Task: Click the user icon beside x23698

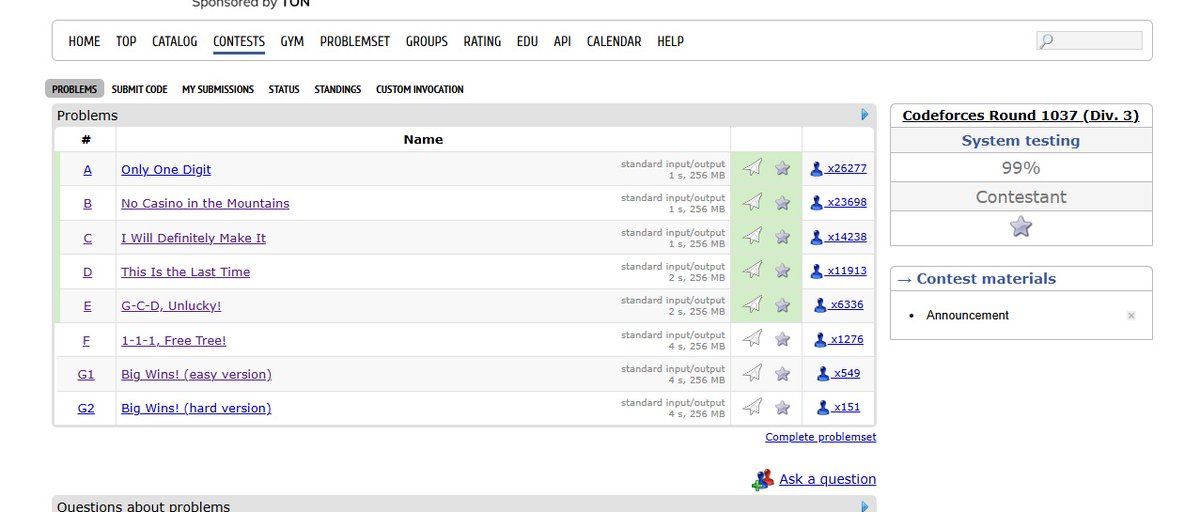Action: point(817,203)
